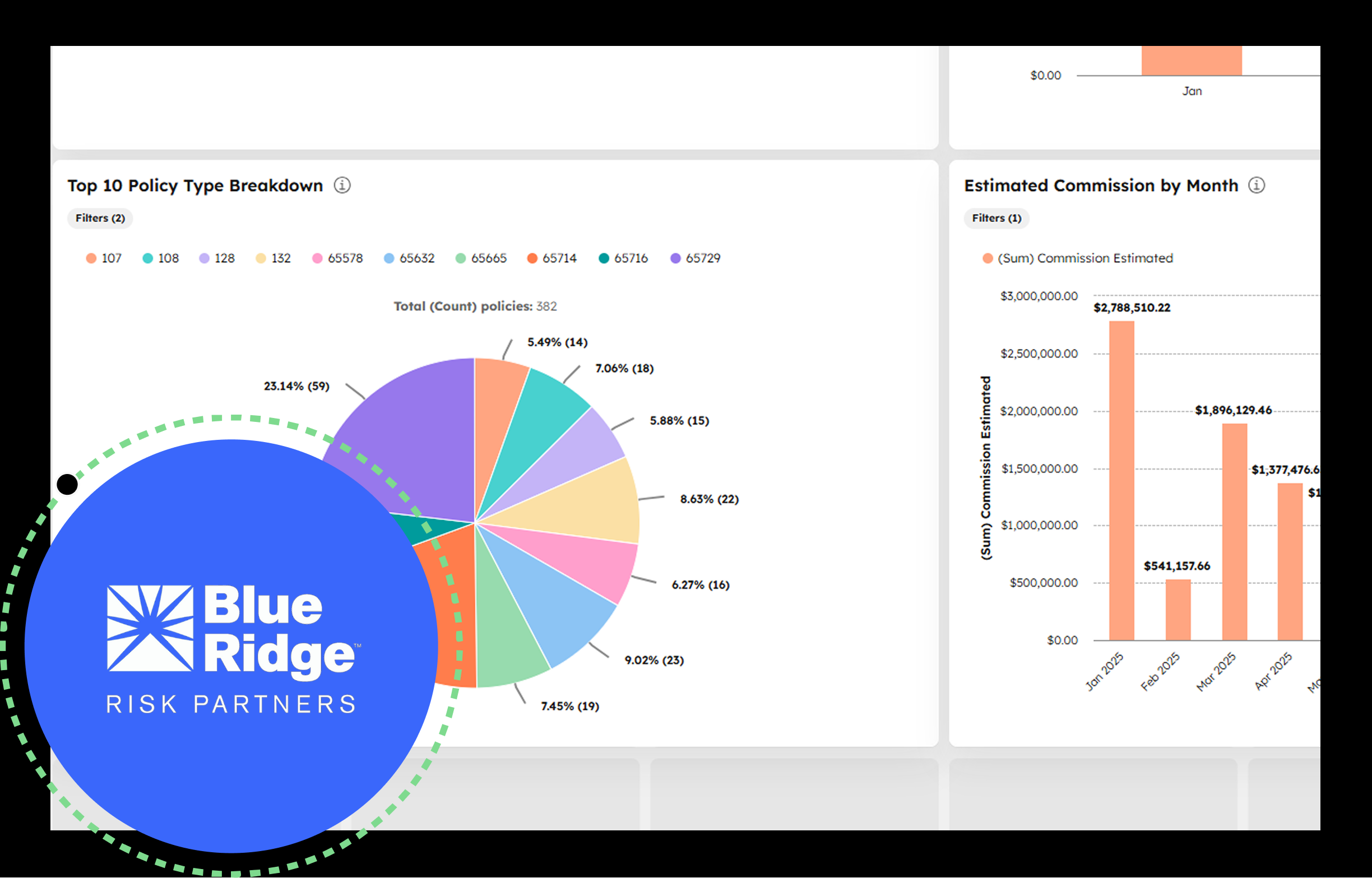
Task: Click the 5.88% (15) pie label
Action: click(x=679, y=421)
